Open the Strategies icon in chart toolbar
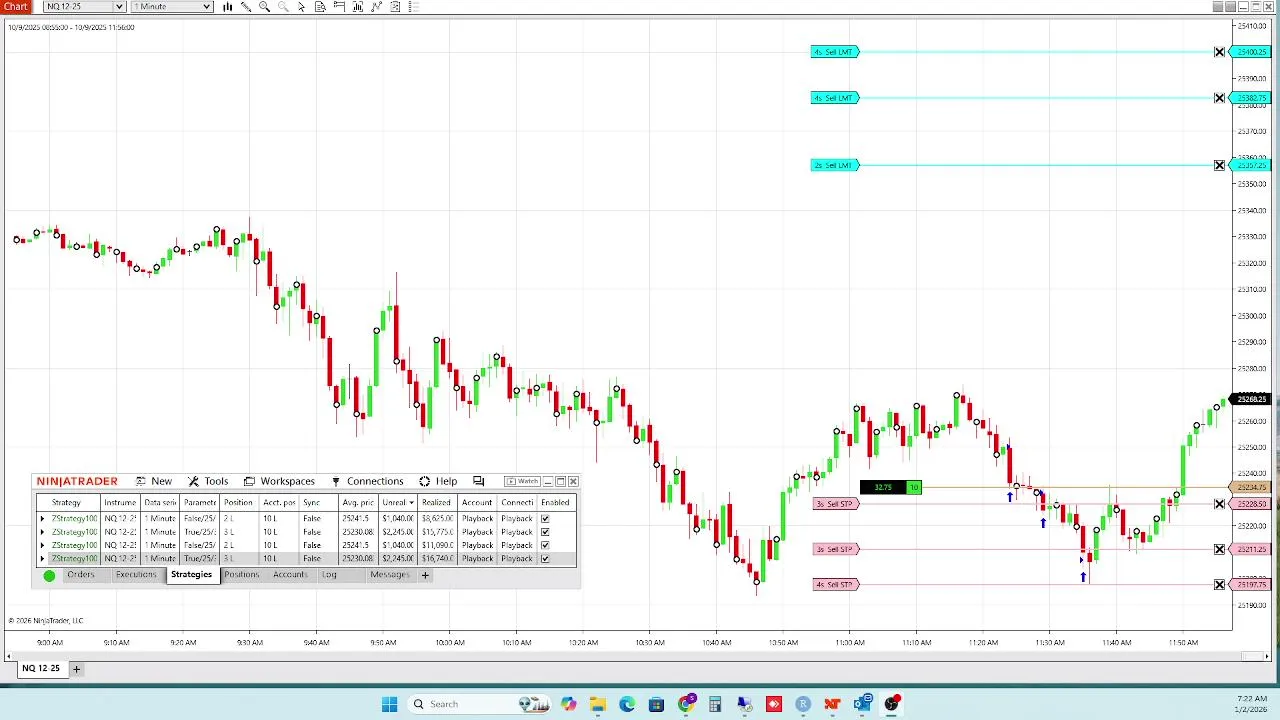 pos(377,7)
